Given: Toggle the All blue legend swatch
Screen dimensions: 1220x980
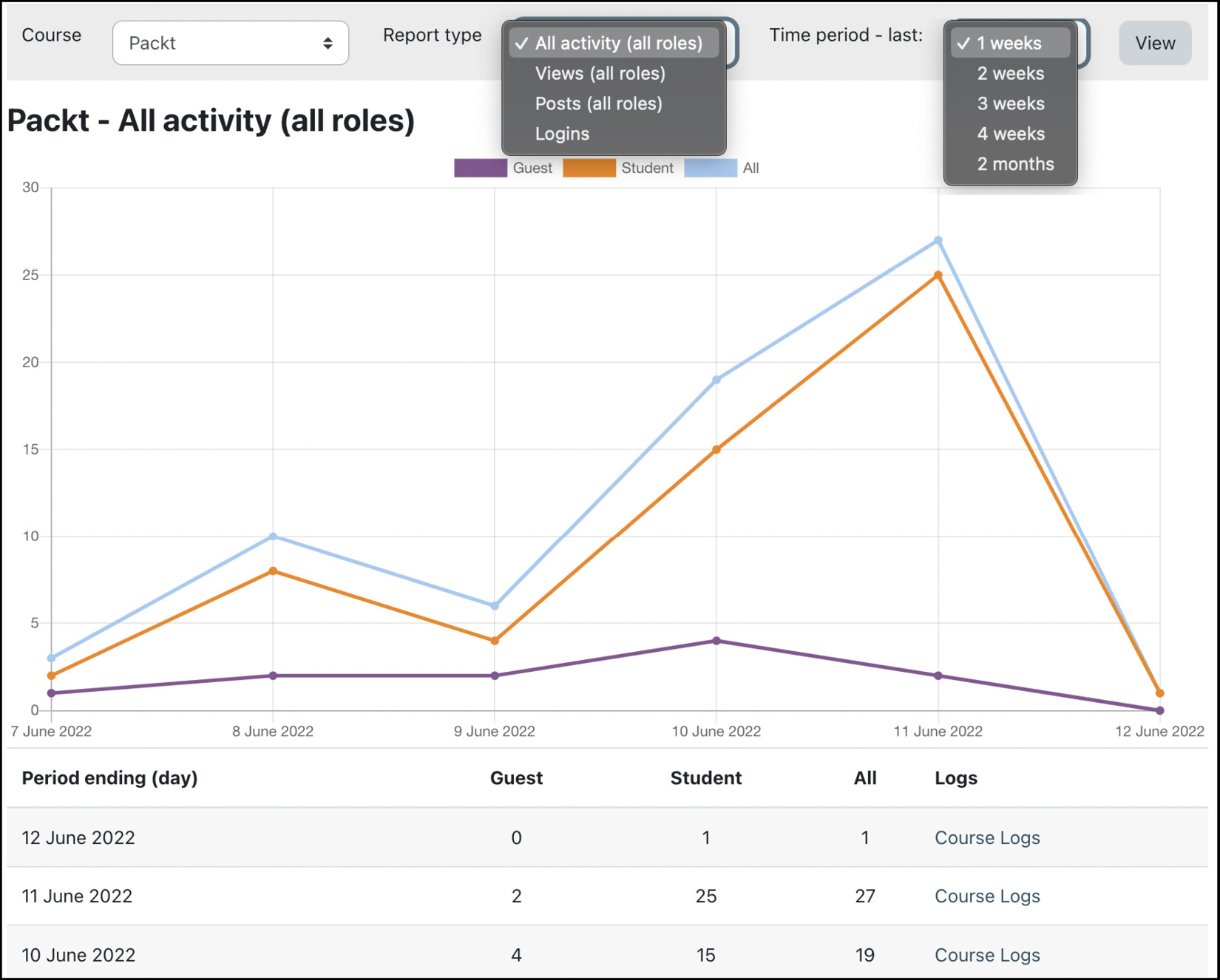Looking at the screenshot, I should (711, 168).
